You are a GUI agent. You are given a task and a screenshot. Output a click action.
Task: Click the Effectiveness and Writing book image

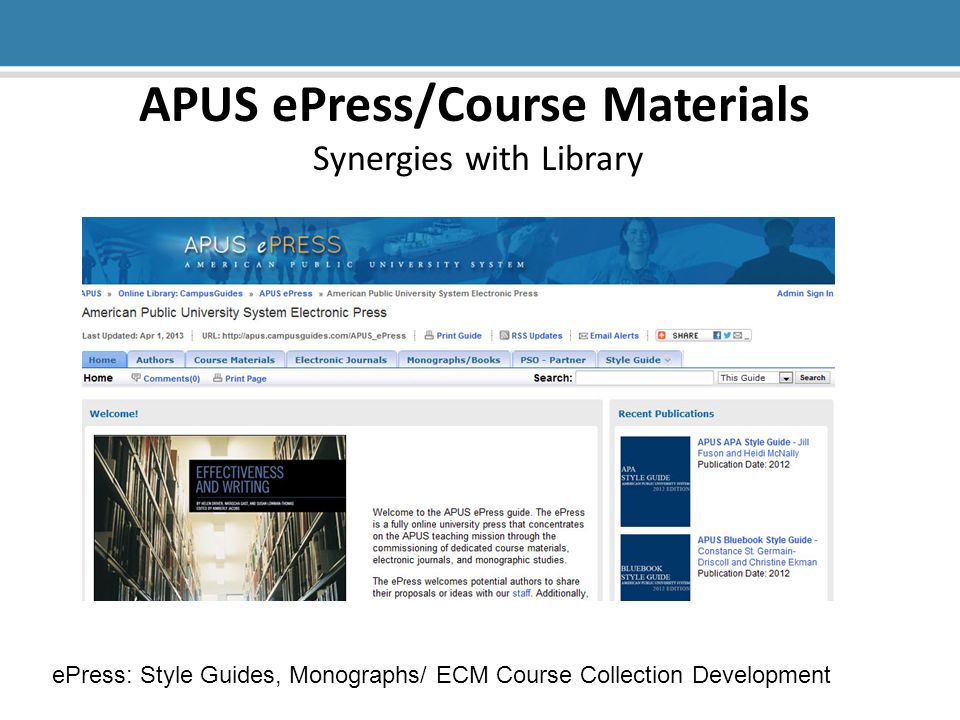[220, 518]
